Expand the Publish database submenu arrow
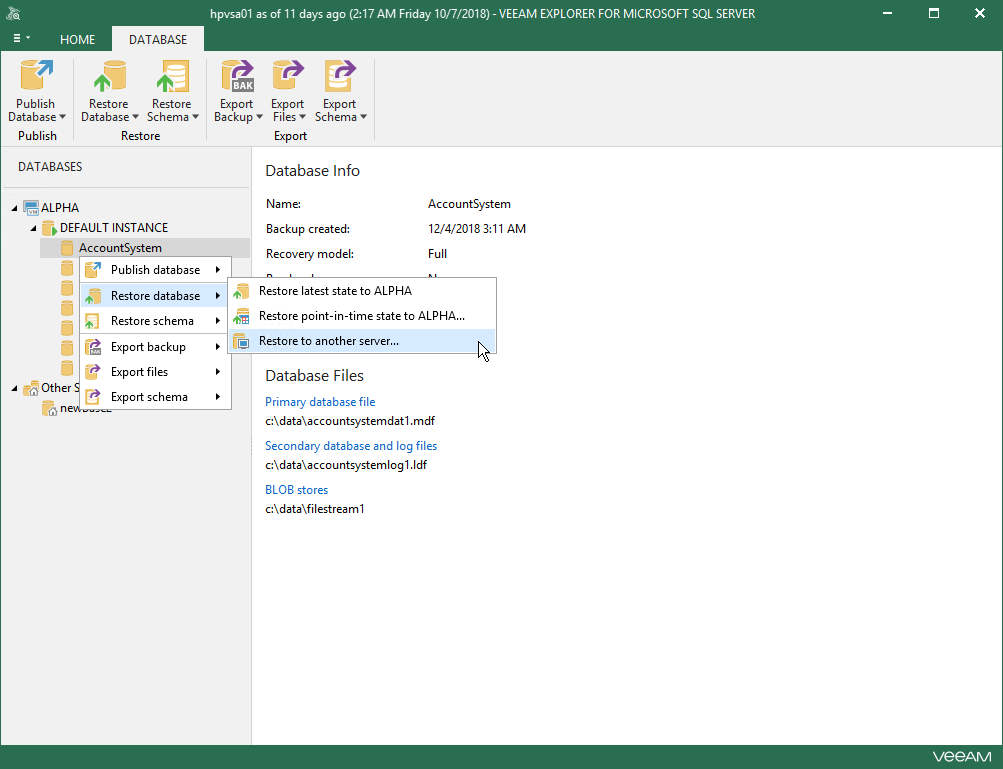Screen dimensions: 1003x769 pyautogui.click(x=218, y=270)
